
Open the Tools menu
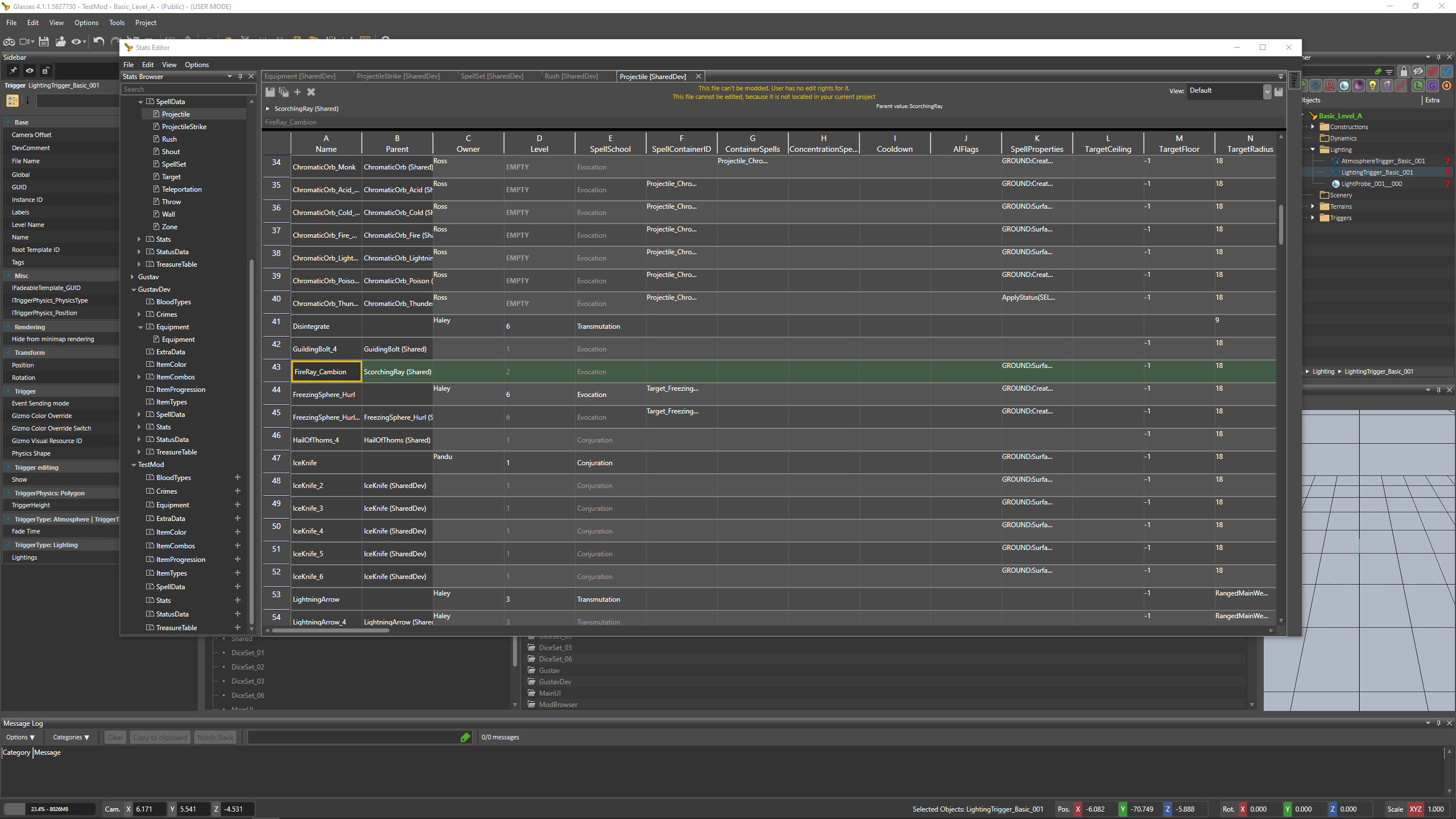(x=117, y=23)
